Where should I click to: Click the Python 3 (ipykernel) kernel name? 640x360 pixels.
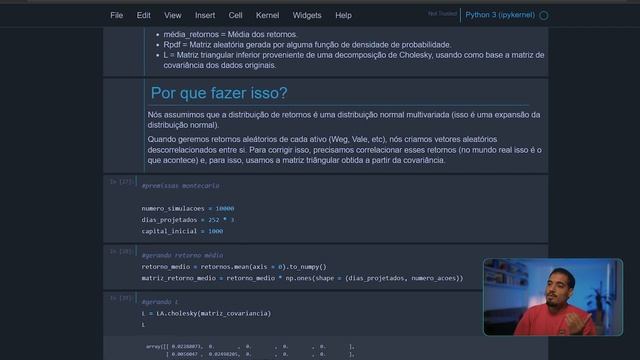click(500, 15)
